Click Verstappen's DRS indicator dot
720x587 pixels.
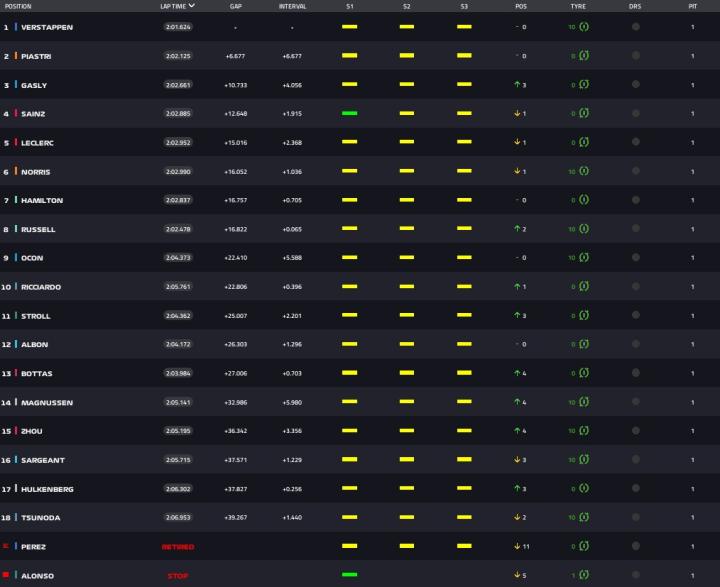(635, 27)
